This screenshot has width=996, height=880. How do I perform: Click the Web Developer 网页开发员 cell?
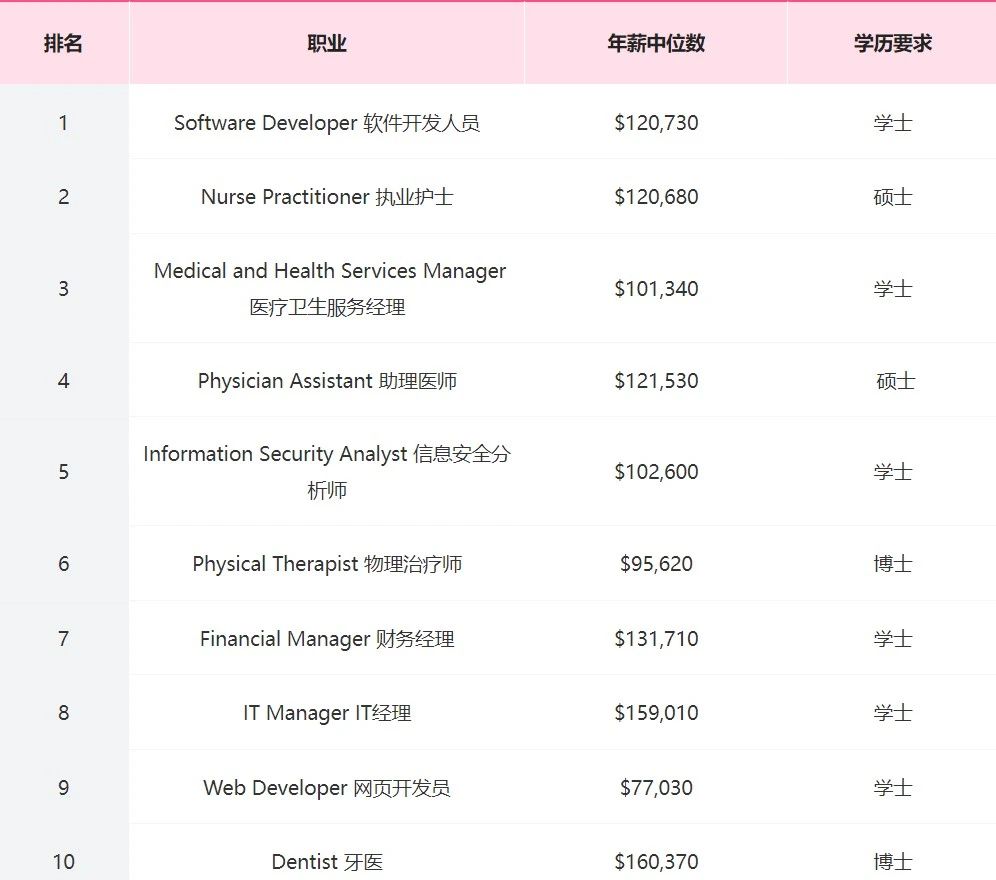click(327, 788)
